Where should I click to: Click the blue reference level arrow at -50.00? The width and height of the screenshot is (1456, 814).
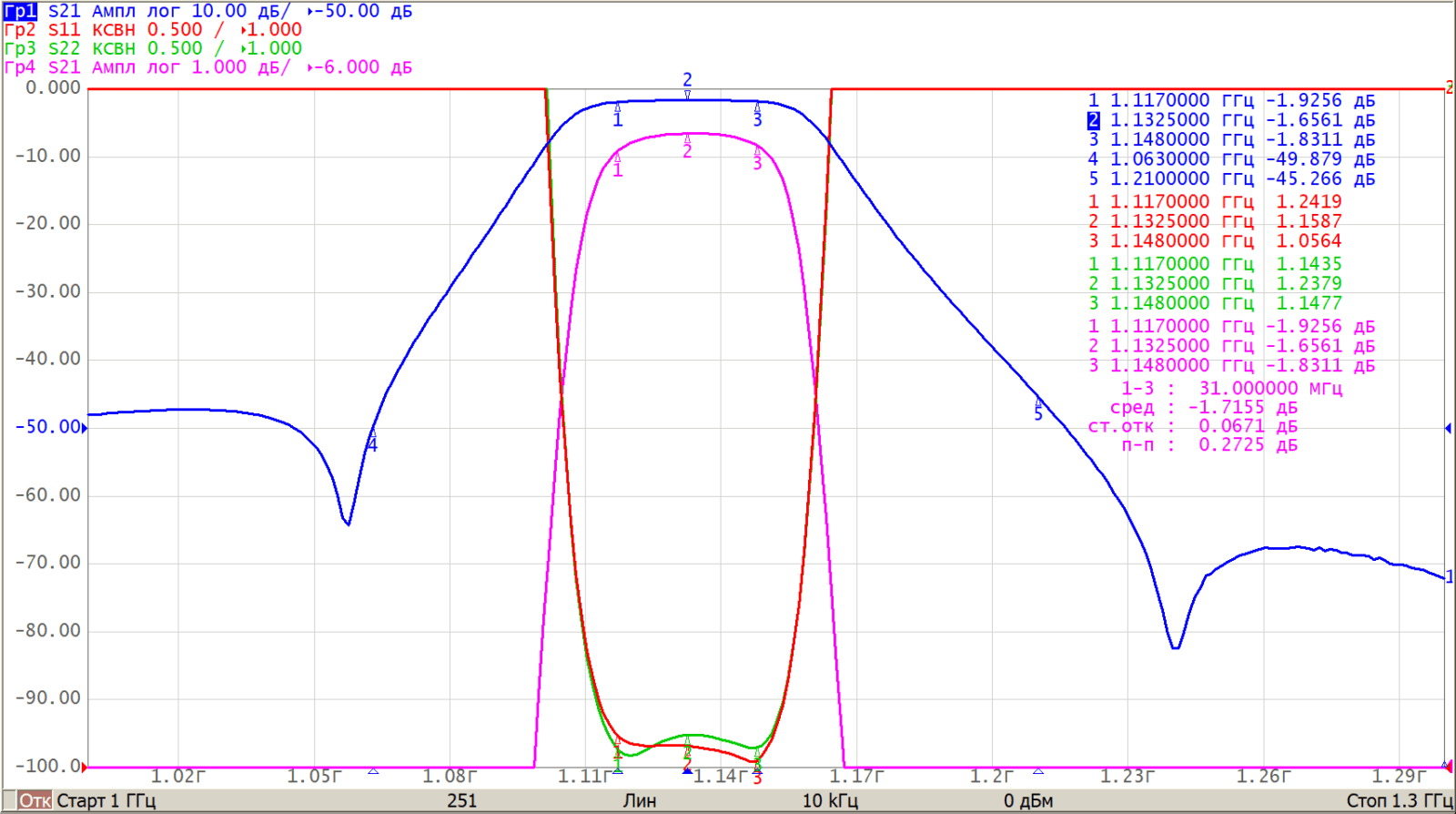[85, 427]
